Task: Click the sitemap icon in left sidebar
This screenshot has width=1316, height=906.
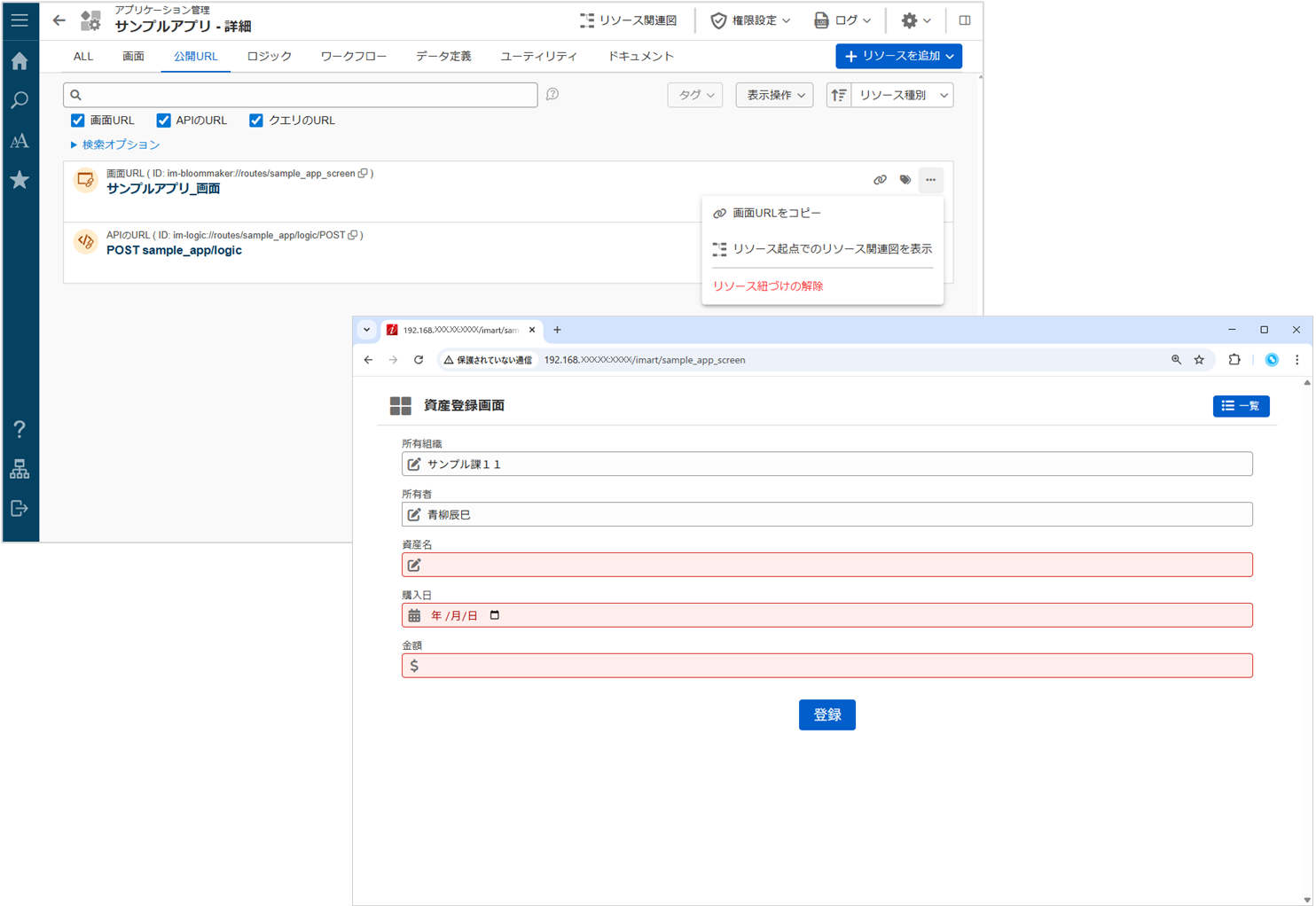Action: [20, 469]
